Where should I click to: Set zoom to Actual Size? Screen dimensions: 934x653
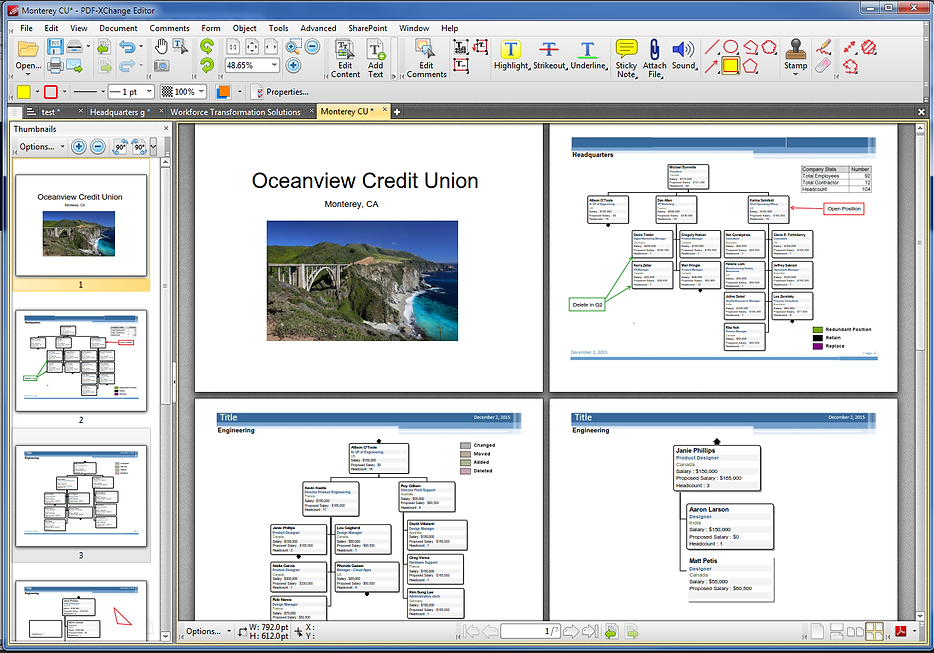click(x=234, y=46)
